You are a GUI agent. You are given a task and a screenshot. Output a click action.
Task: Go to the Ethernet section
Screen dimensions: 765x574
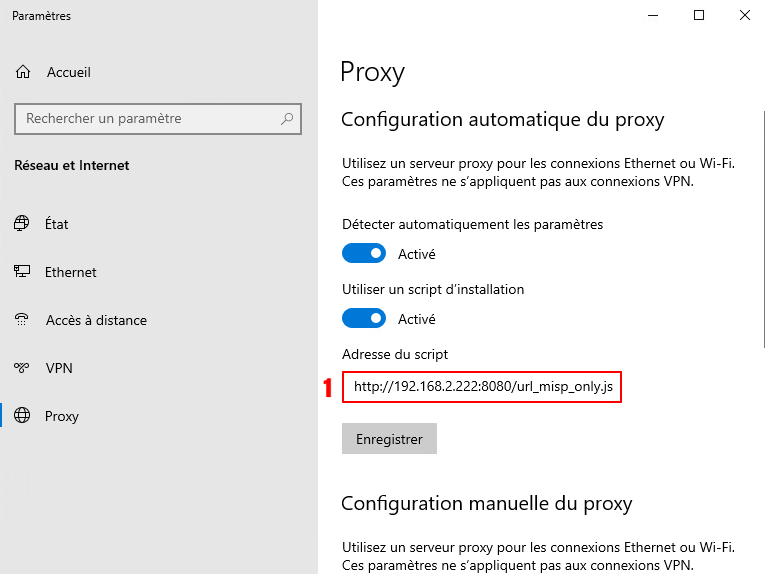coord(70,272)
